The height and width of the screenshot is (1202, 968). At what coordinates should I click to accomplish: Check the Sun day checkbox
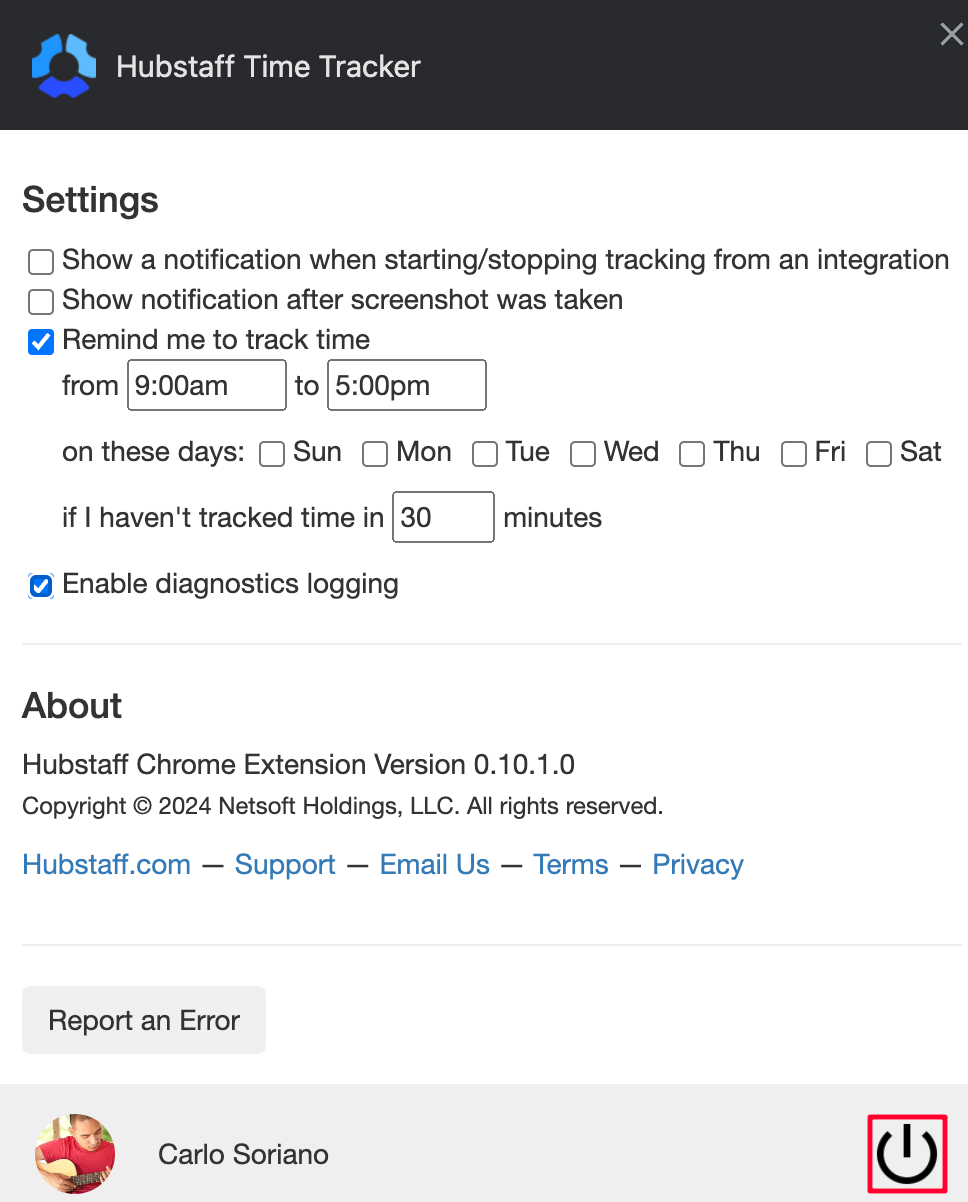272,454
